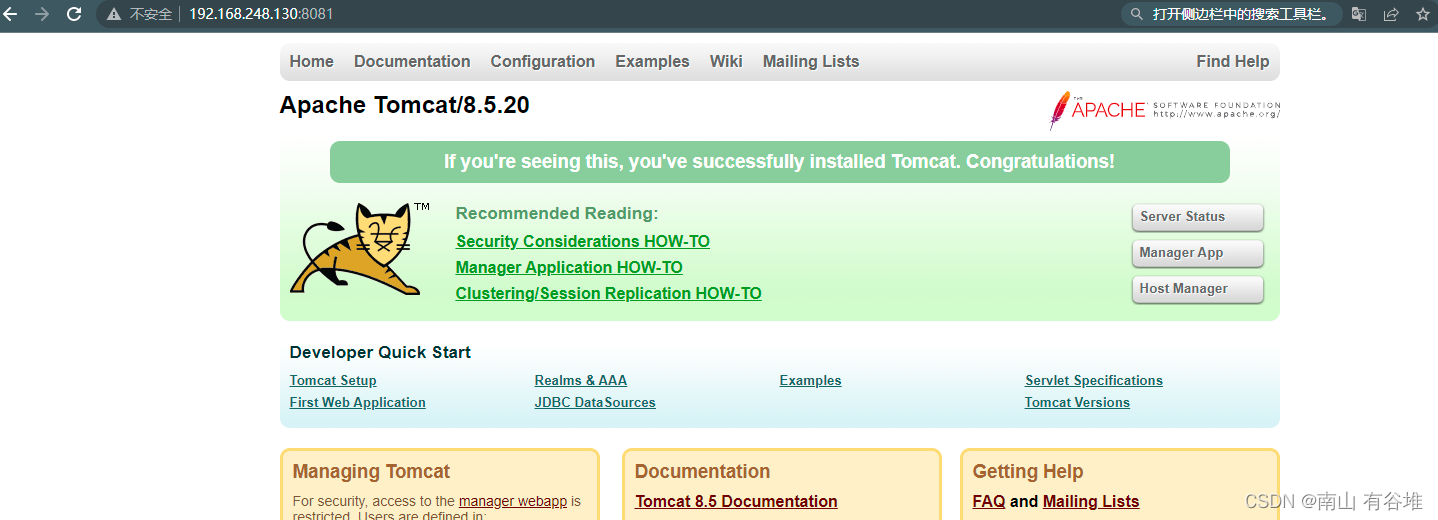Click the Host Manager button
The width and height of the screenshot is (1438, 520).
click(x=1197, y=289)
